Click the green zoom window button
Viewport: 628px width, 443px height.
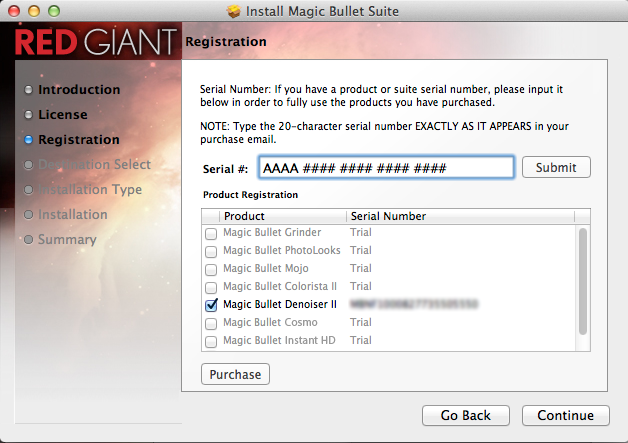pos(54,11)
